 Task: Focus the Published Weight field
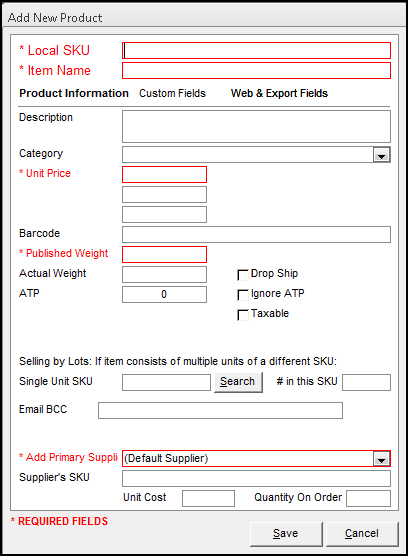[x=164, y=255]
